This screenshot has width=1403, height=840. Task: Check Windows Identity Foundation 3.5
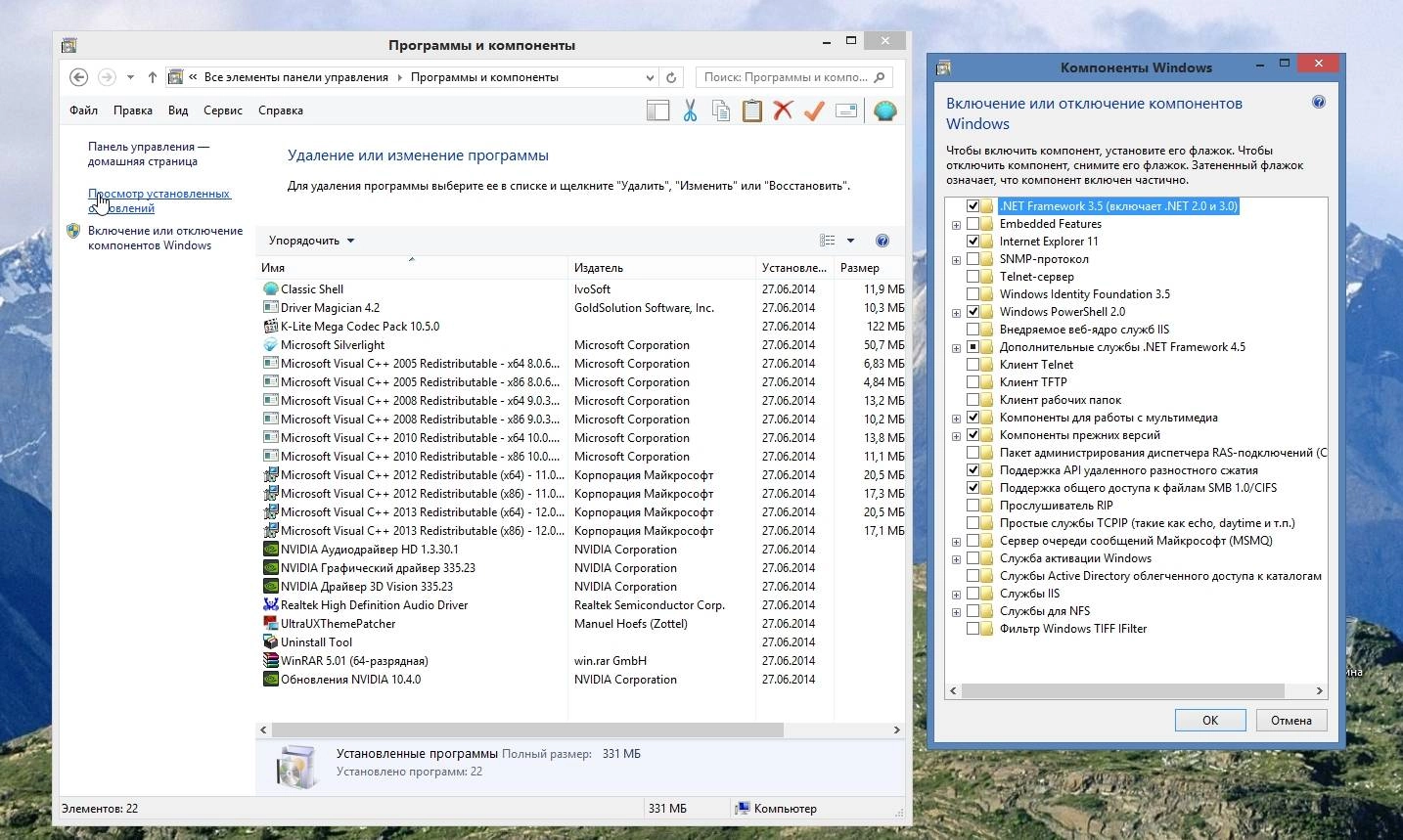pyautogui.click(x=973, y=294)
